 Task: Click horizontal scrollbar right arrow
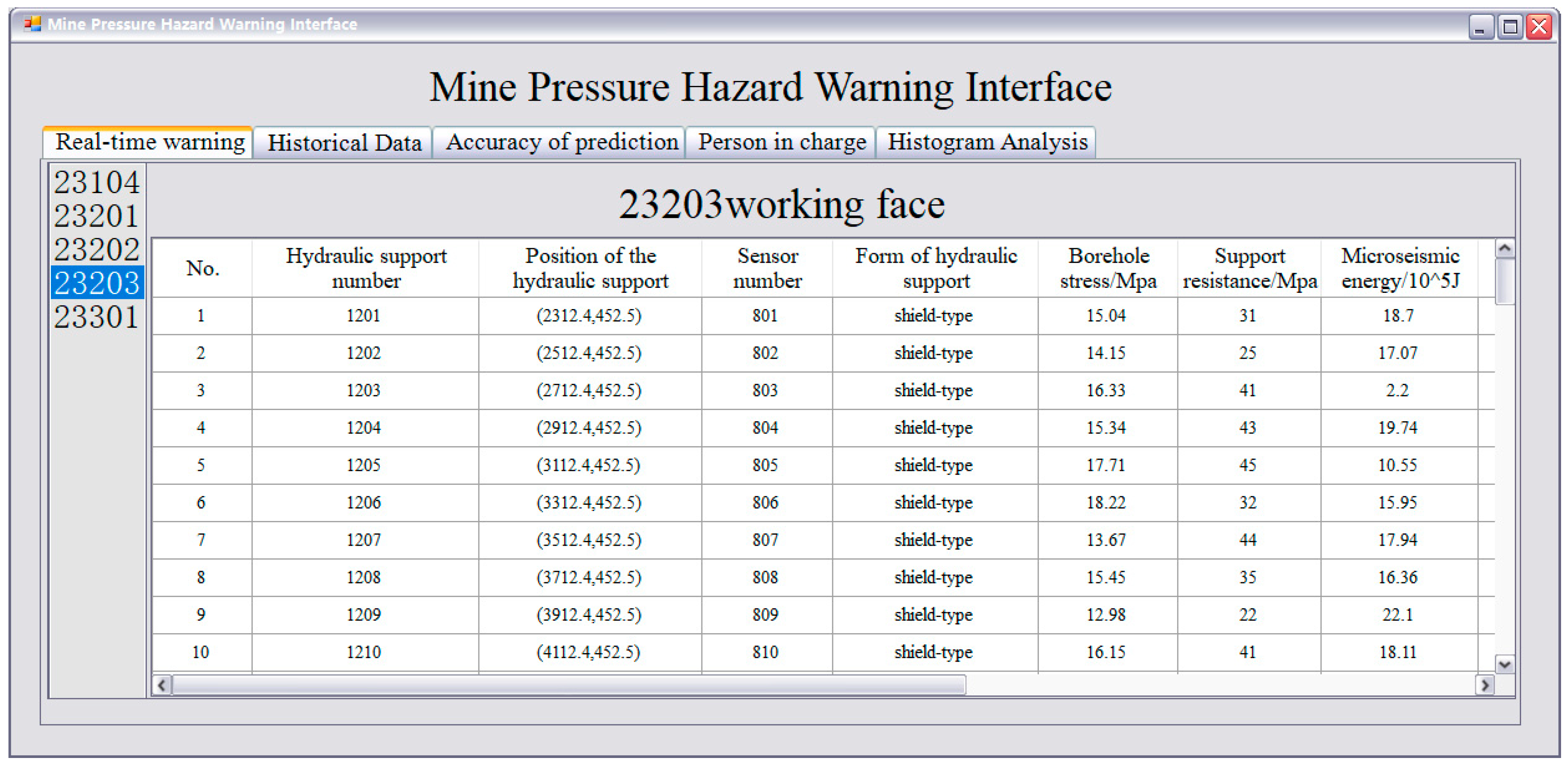coord(1485,685)
